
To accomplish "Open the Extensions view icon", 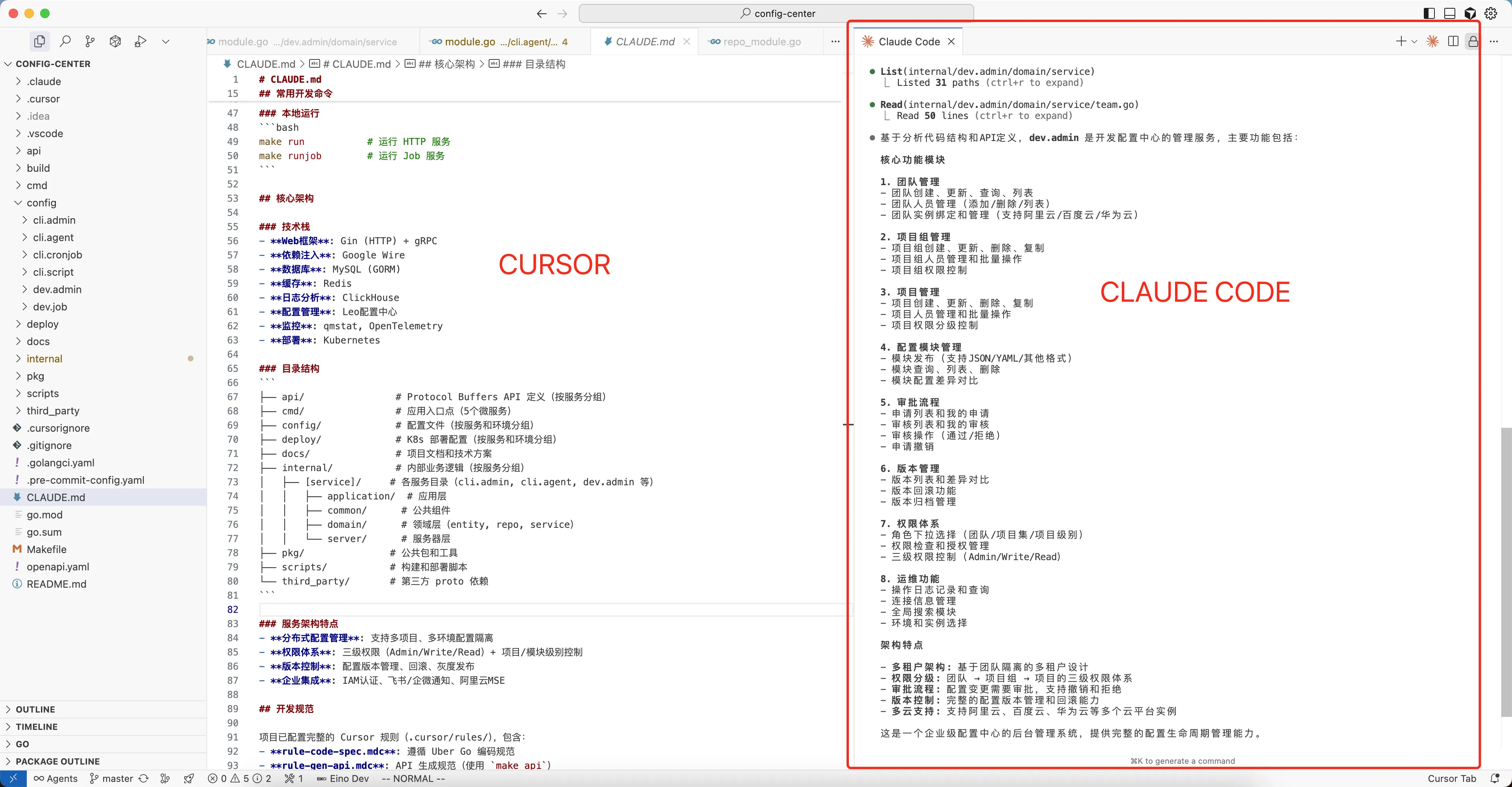I will [x=115, y=41].
